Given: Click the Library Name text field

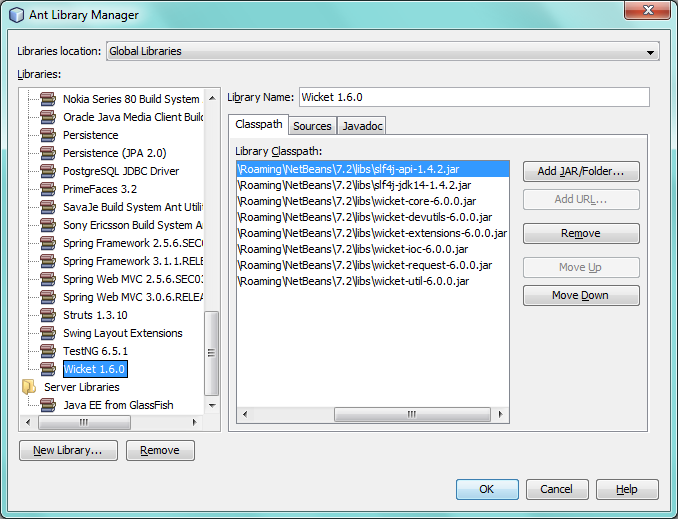Looking at the screenshot, I should coord(473,97).
